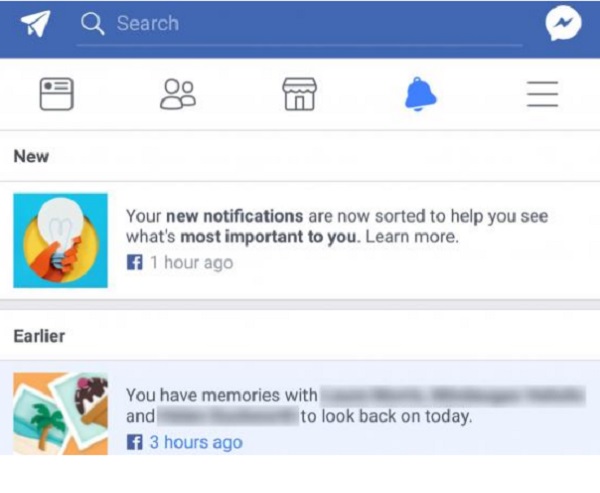Tap the light bulb notification thumbnail

point(60,240)
